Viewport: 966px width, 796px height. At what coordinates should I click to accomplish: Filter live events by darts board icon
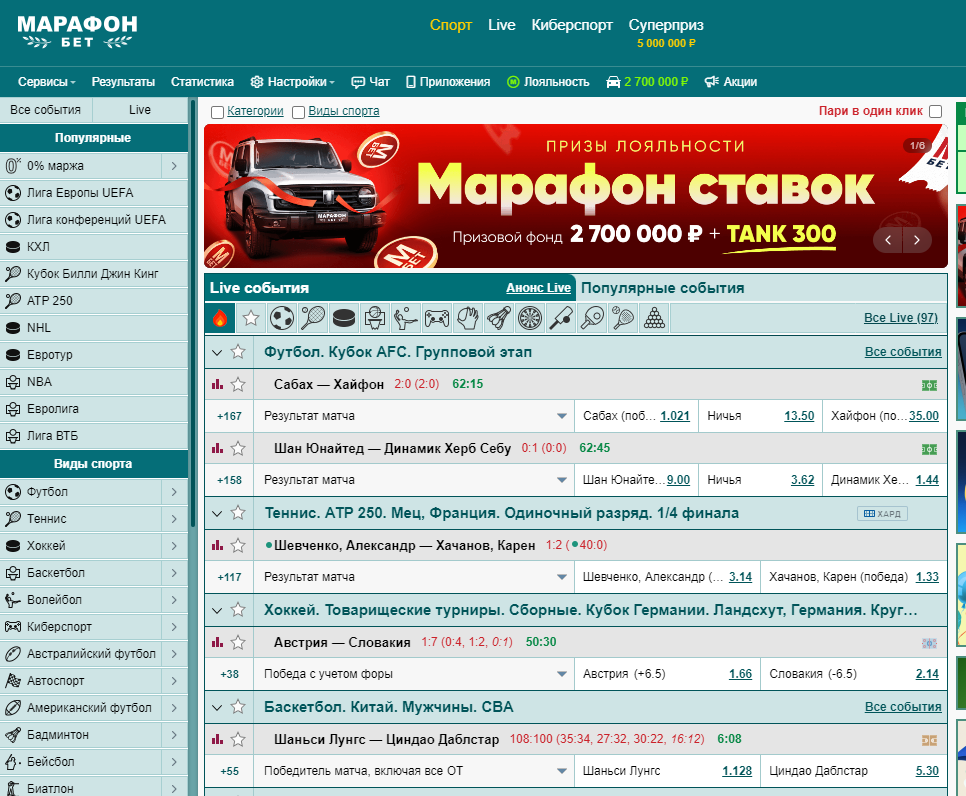530,318
